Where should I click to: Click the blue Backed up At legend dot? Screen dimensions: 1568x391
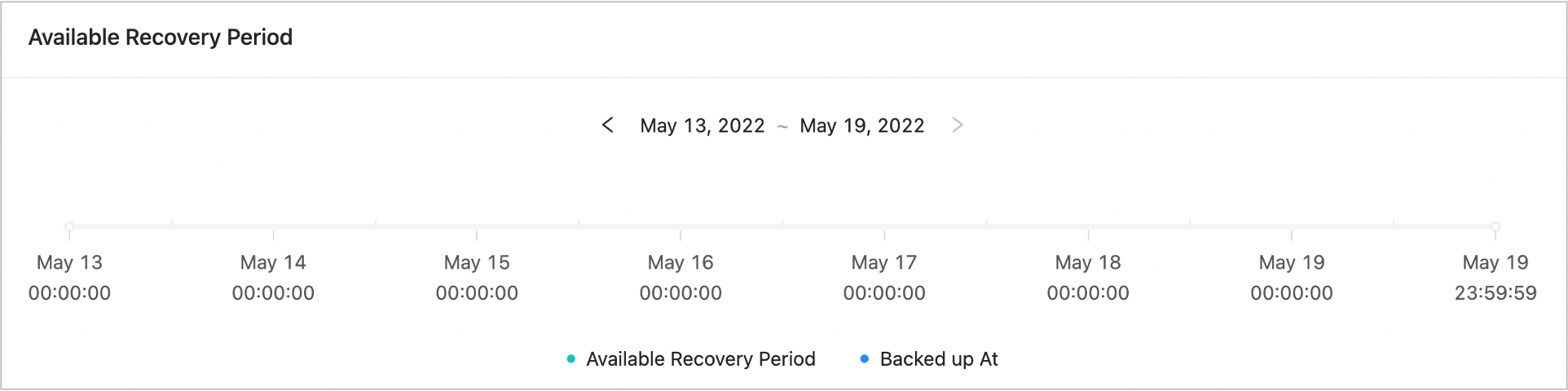(x=865, y=359)
